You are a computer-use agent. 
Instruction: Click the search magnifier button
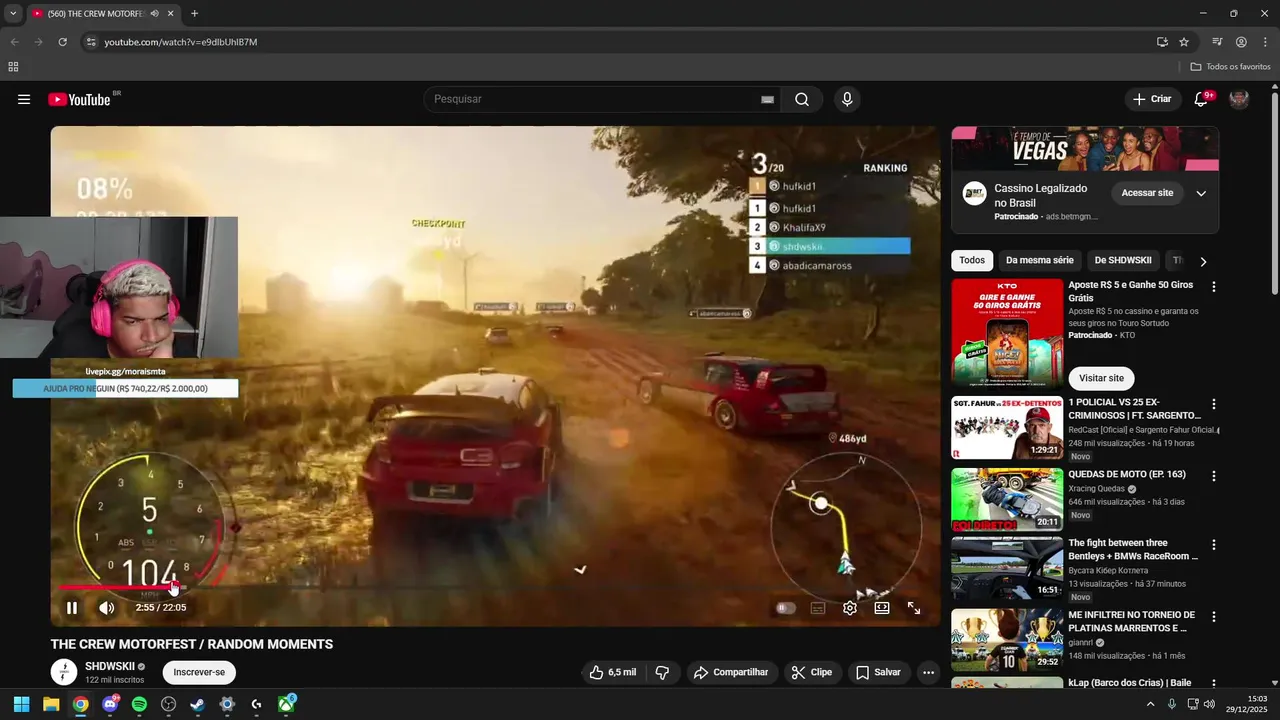(x=802, y=99)
